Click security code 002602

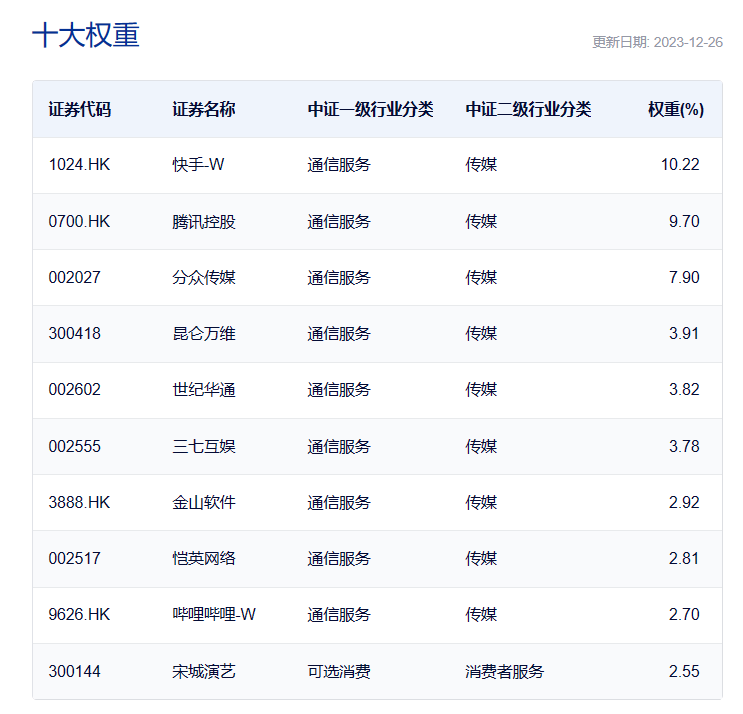[74, 389]
